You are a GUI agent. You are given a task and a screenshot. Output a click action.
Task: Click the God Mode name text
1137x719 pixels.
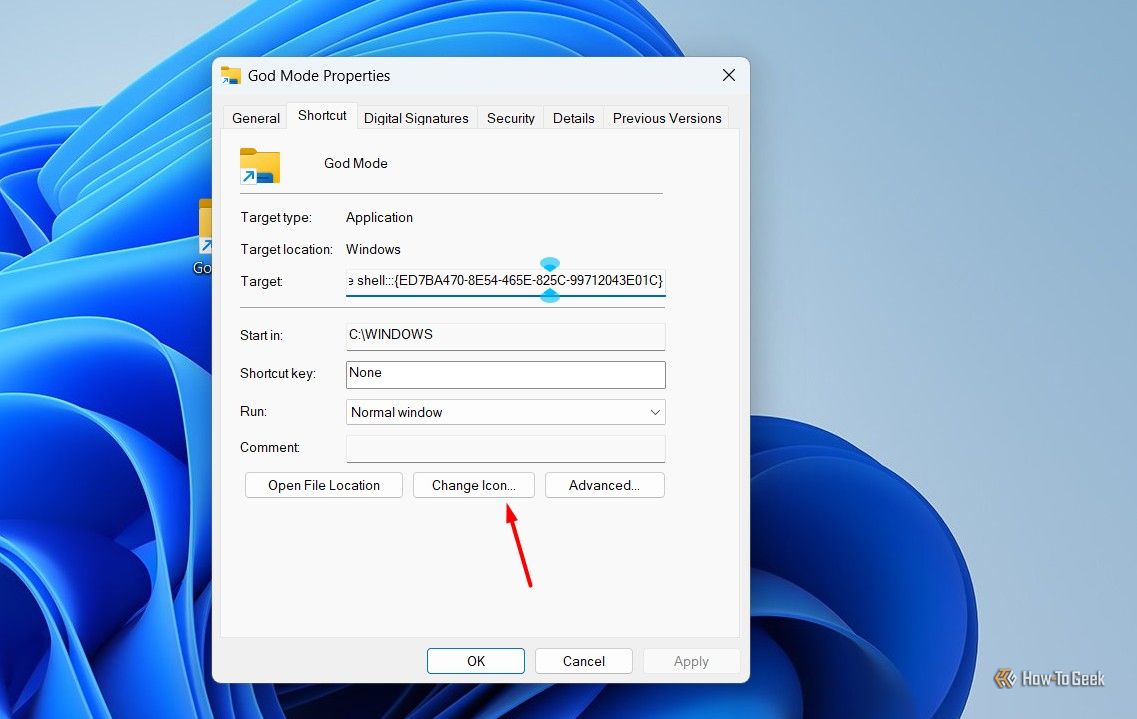[x=355, y=163]
